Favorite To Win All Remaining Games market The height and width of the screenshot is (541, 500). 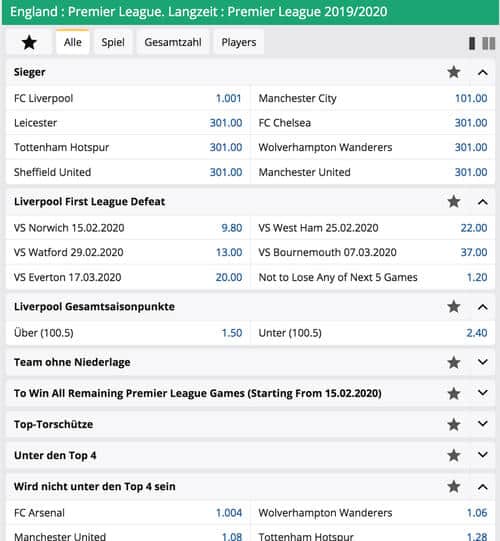(454, 393)
